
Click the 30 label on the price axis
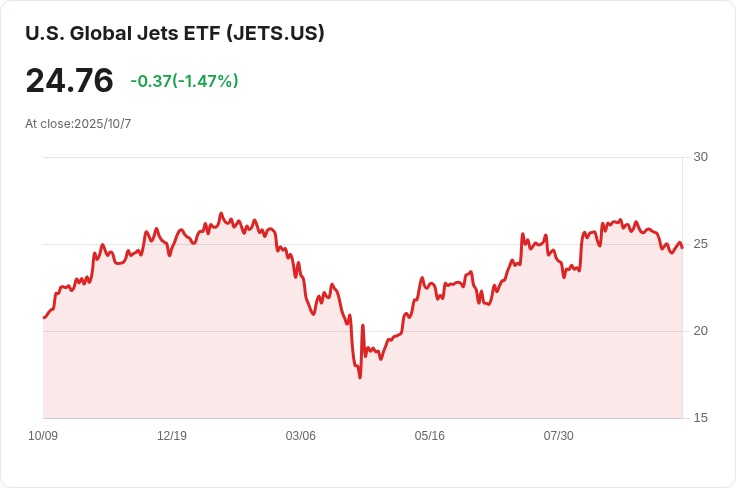pos(700,157)
